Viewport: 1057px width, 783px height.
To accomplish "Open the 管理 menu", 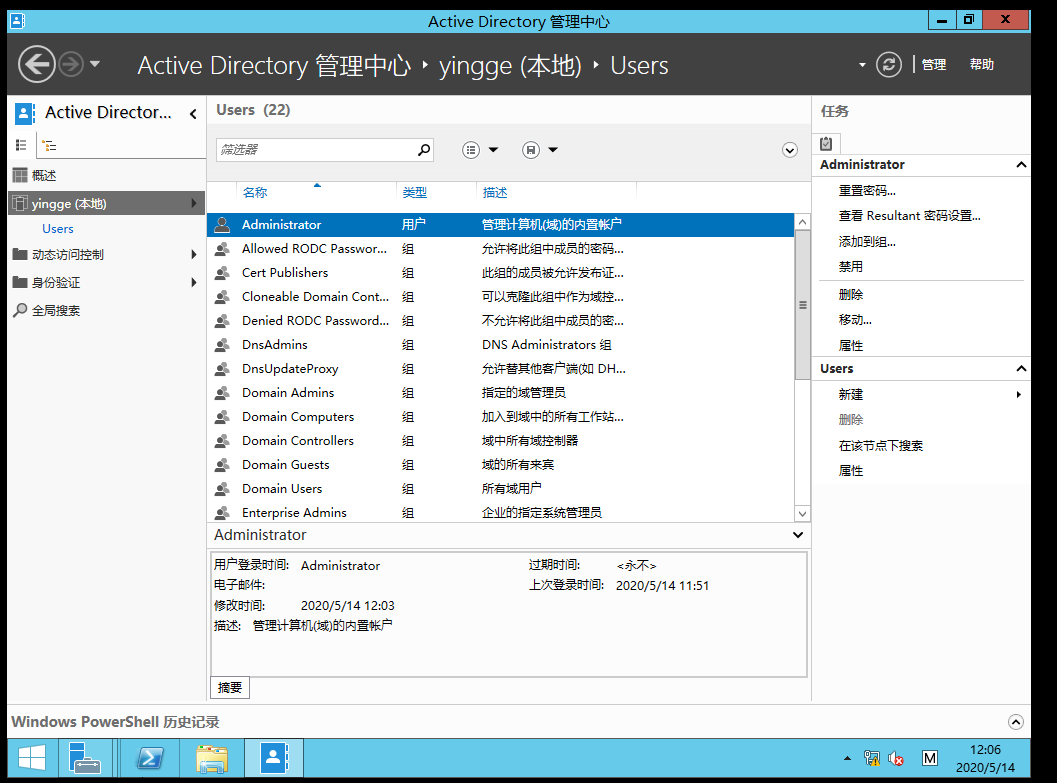I will click(934, 65).
